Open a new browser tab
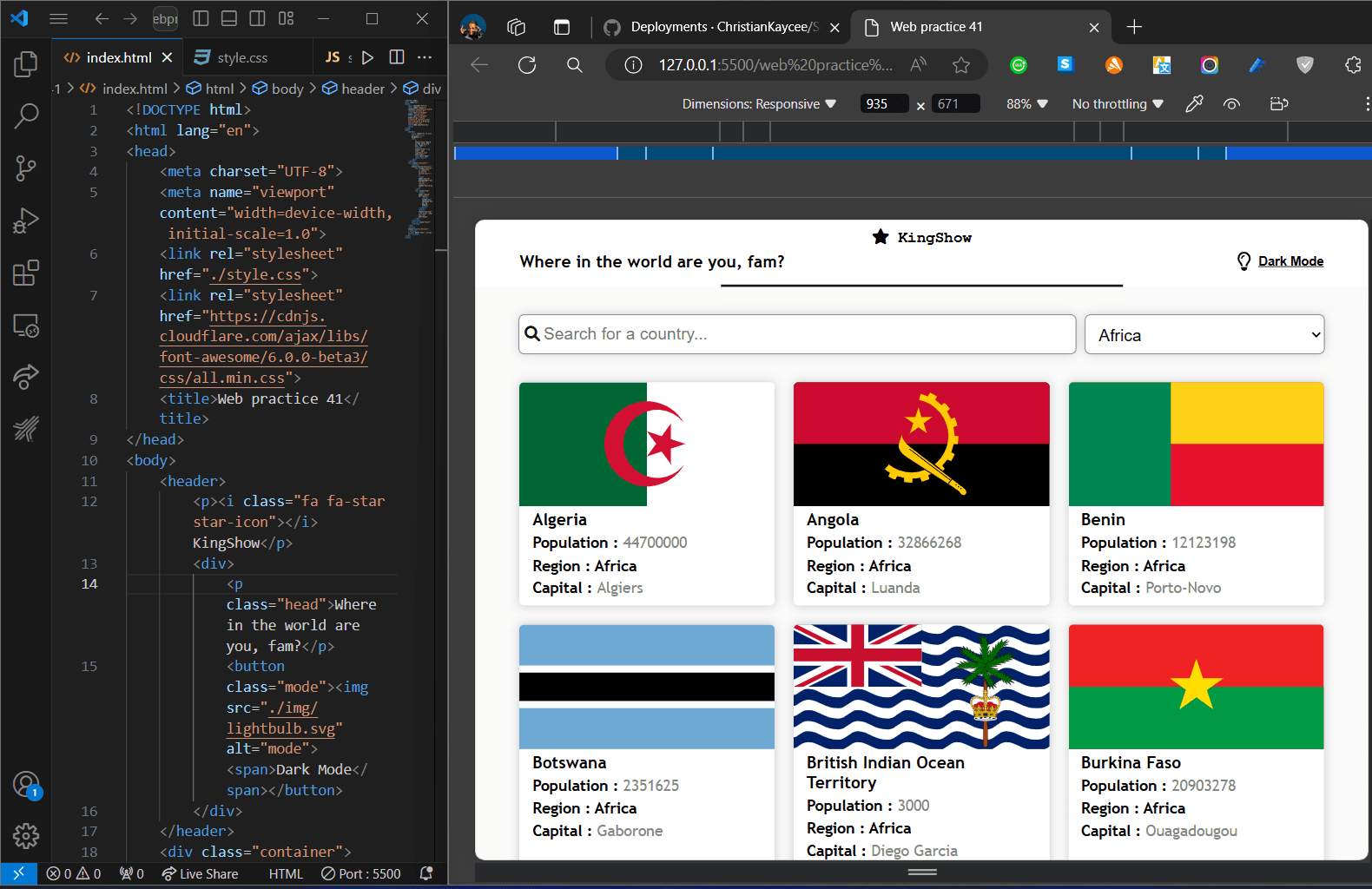This screenshot has width=1372, height=889. click(1134, 27)
